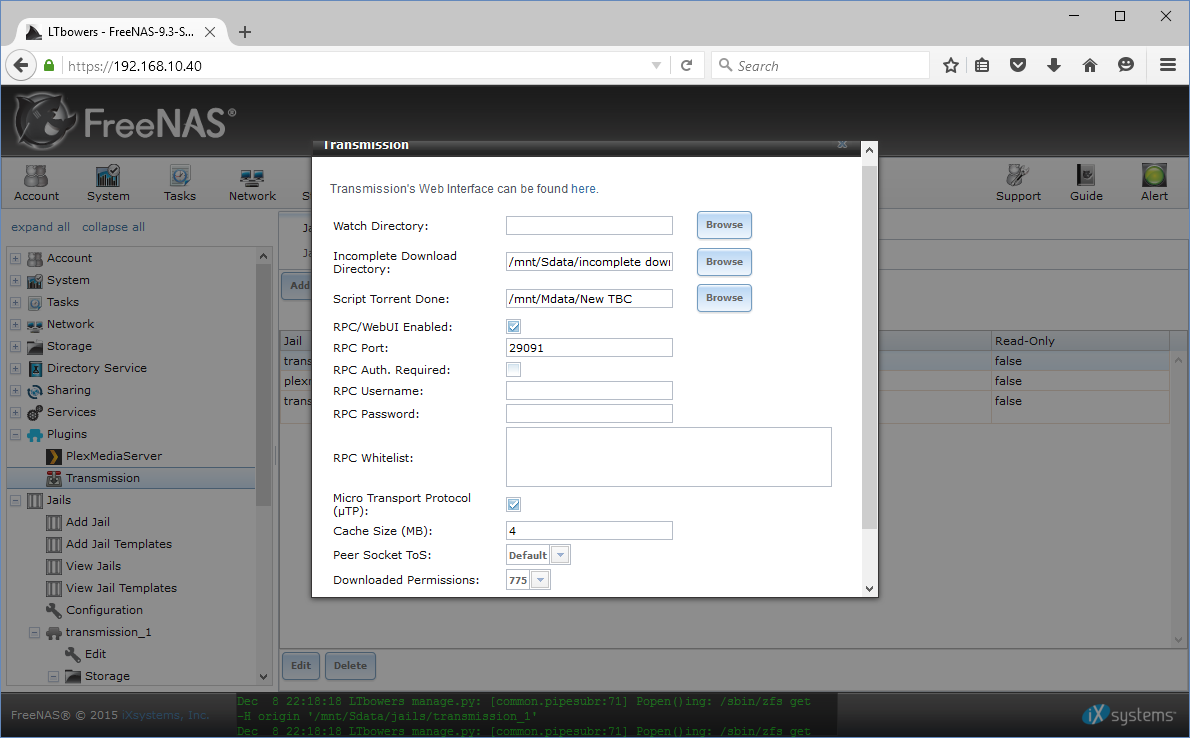The width and height of the screenshot is (1190, 738).
Task: Open the Firefox hamburger menu
Action: pos(1168,65)
